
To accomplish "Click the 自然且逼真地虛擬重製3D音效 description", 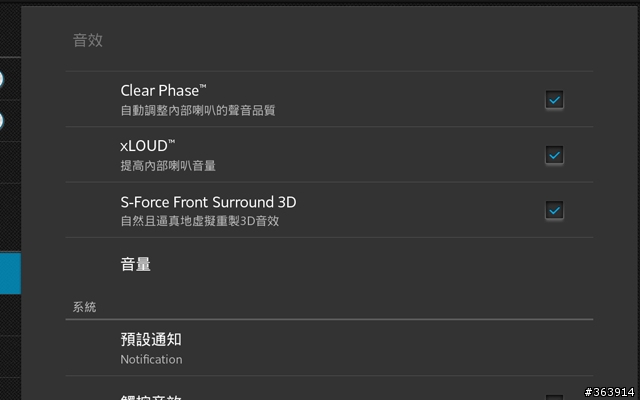I will (200, 221).
